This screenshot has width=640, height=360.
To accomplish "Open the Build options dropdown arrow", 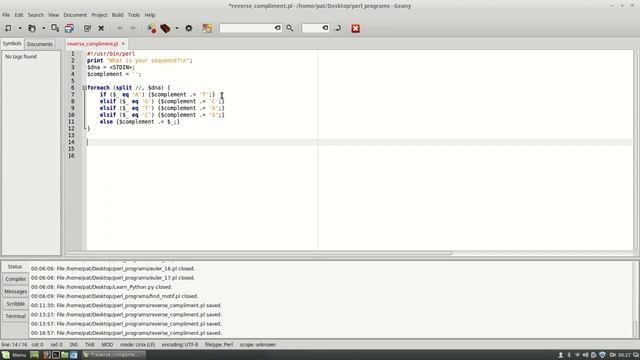I will click(177, 28).
